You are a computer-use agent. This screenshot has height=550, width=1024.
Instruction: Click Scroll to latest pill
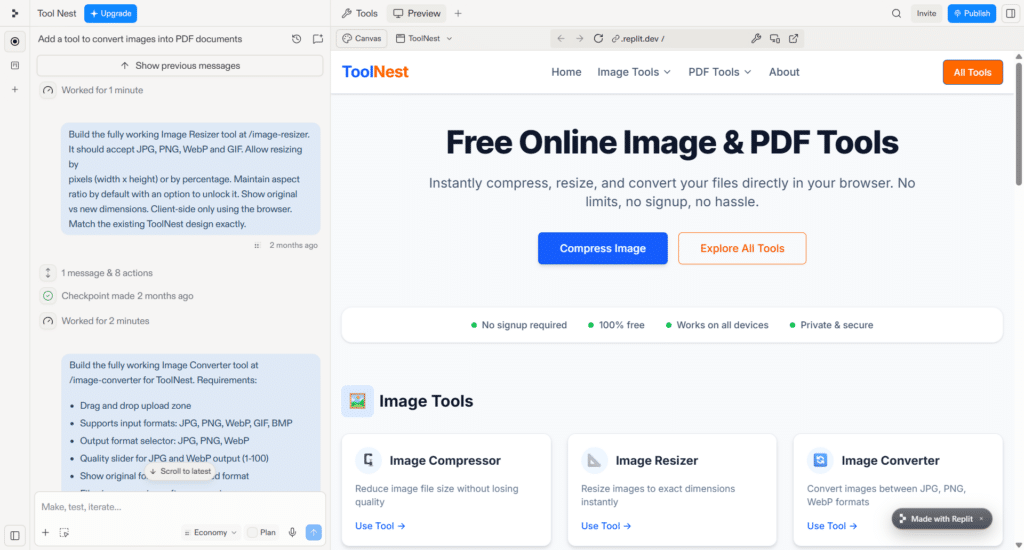[x=180, y=472]
